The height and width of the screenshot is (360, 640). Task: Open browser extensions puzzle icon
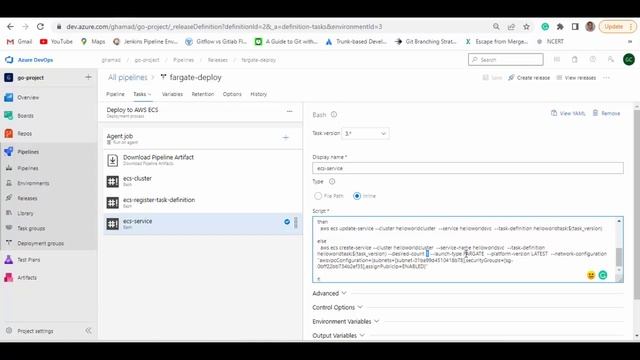coord(560,27)
